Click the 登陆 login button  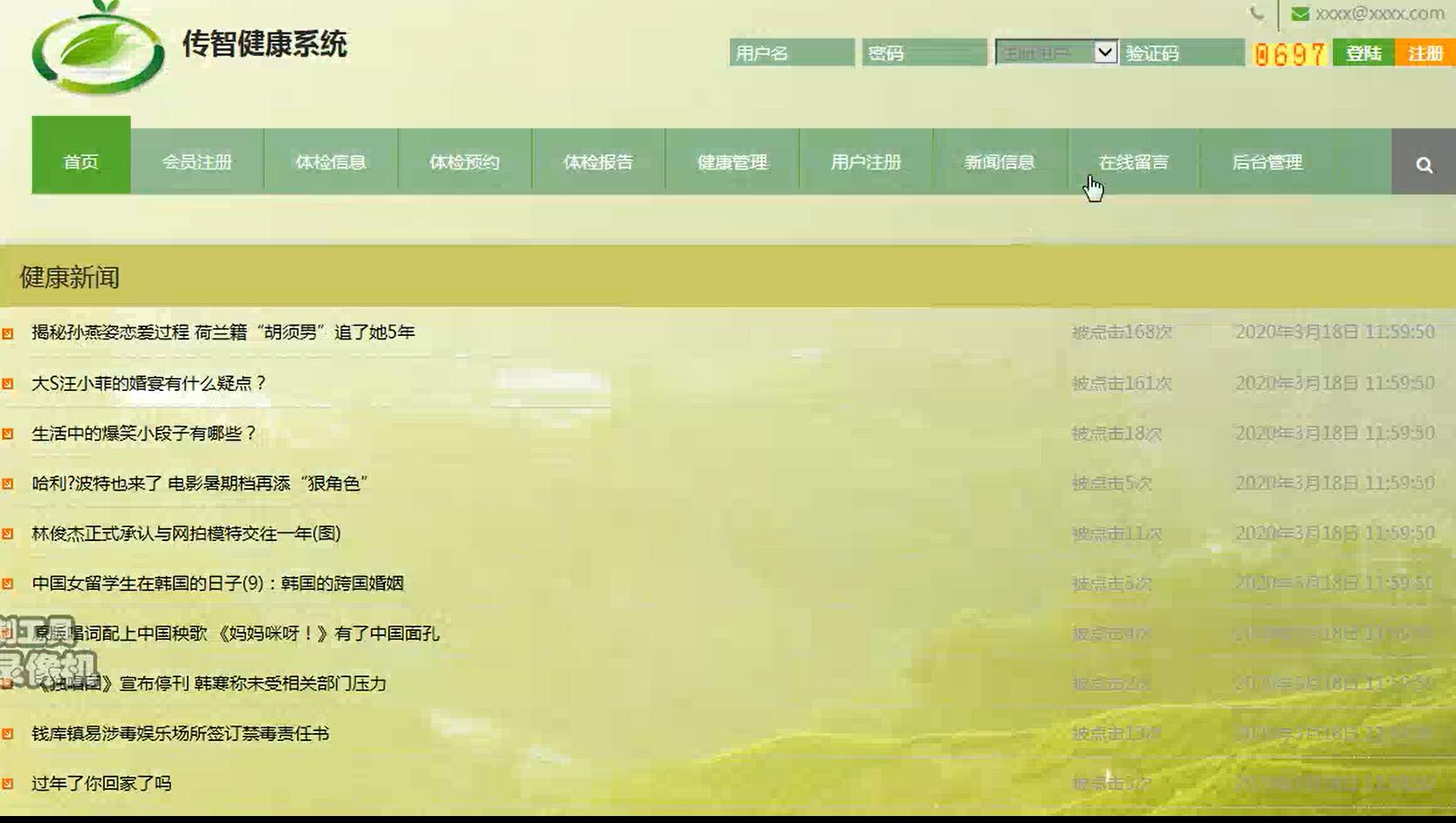[1364, 53]
